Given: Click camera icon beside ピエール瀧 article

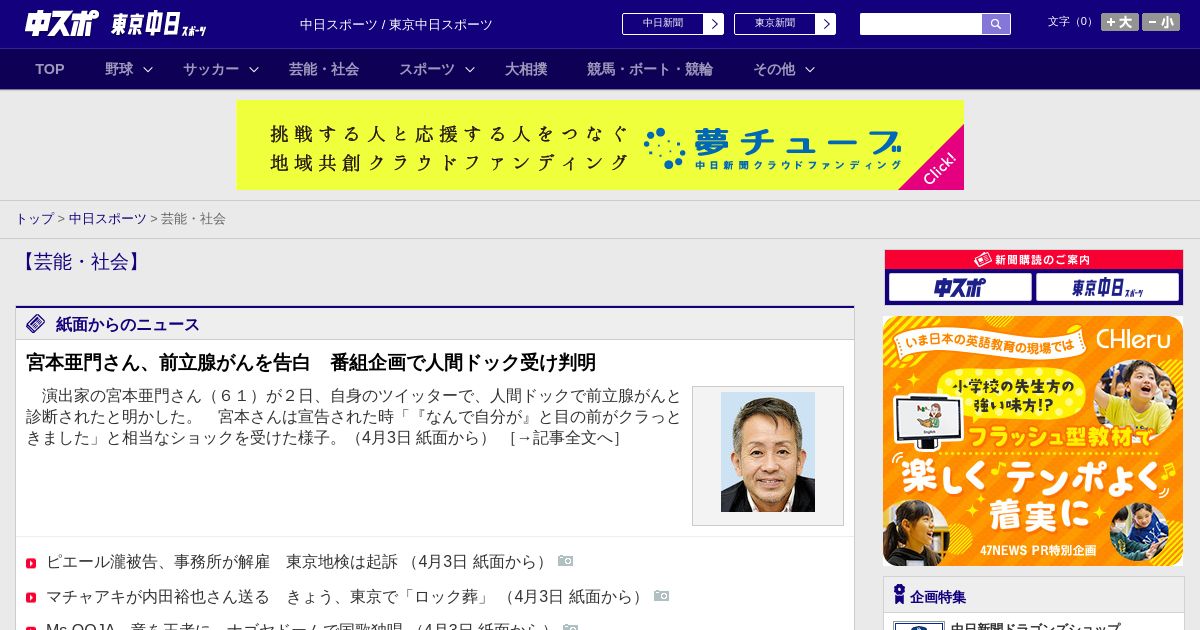Looking at the screenshot, I should pos(566,561).
